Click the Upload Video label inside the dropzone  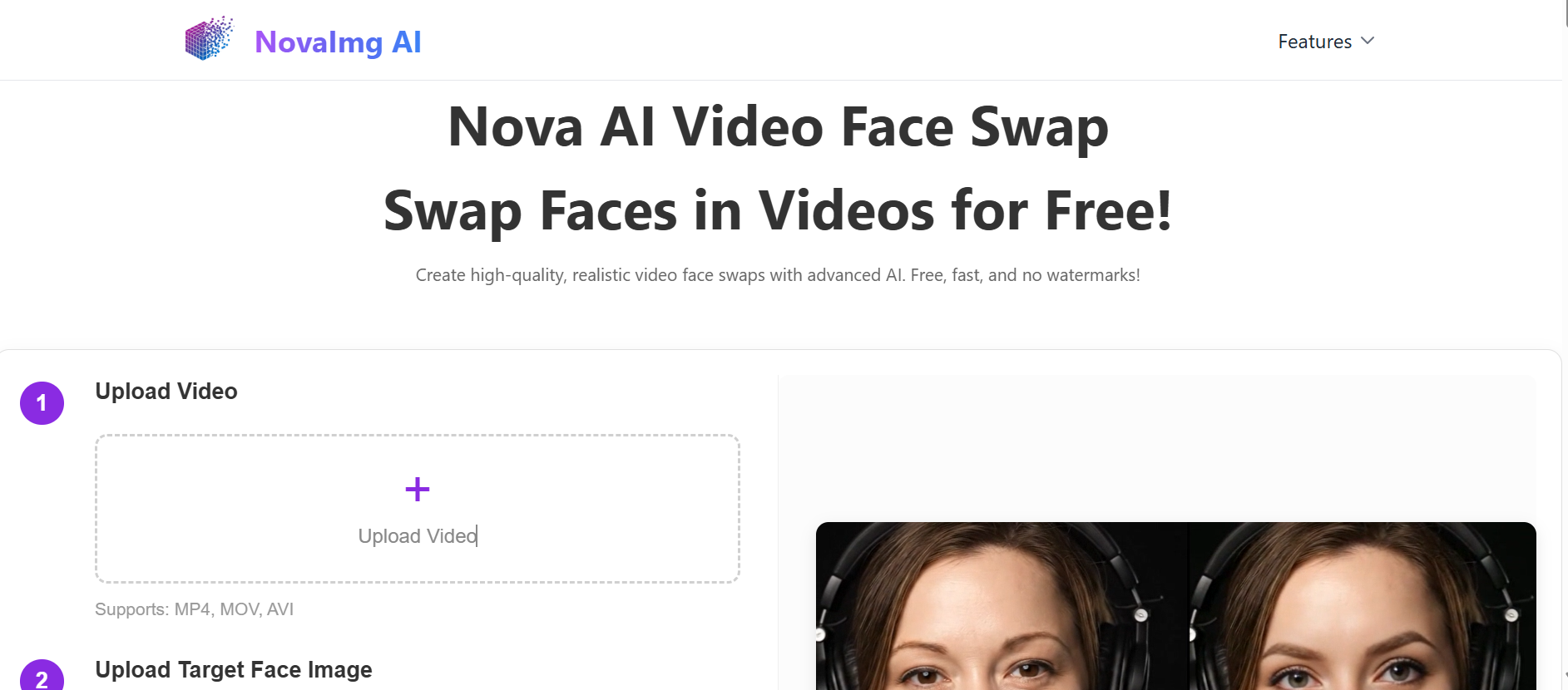(418, 536)
